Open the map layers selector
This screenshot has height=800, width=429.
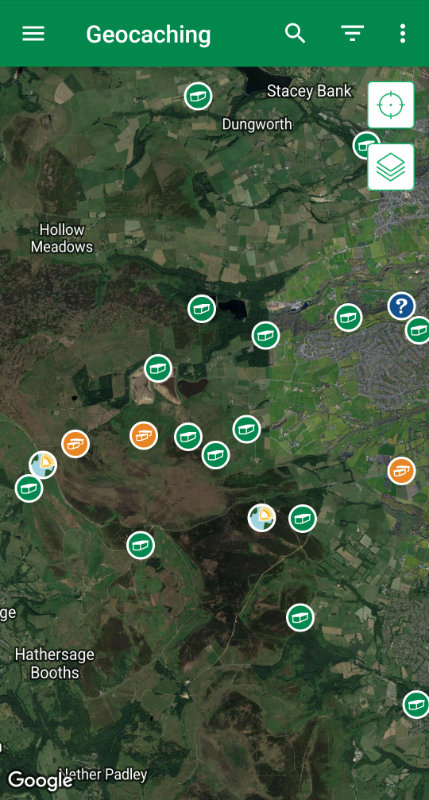[x=391, y=167]
